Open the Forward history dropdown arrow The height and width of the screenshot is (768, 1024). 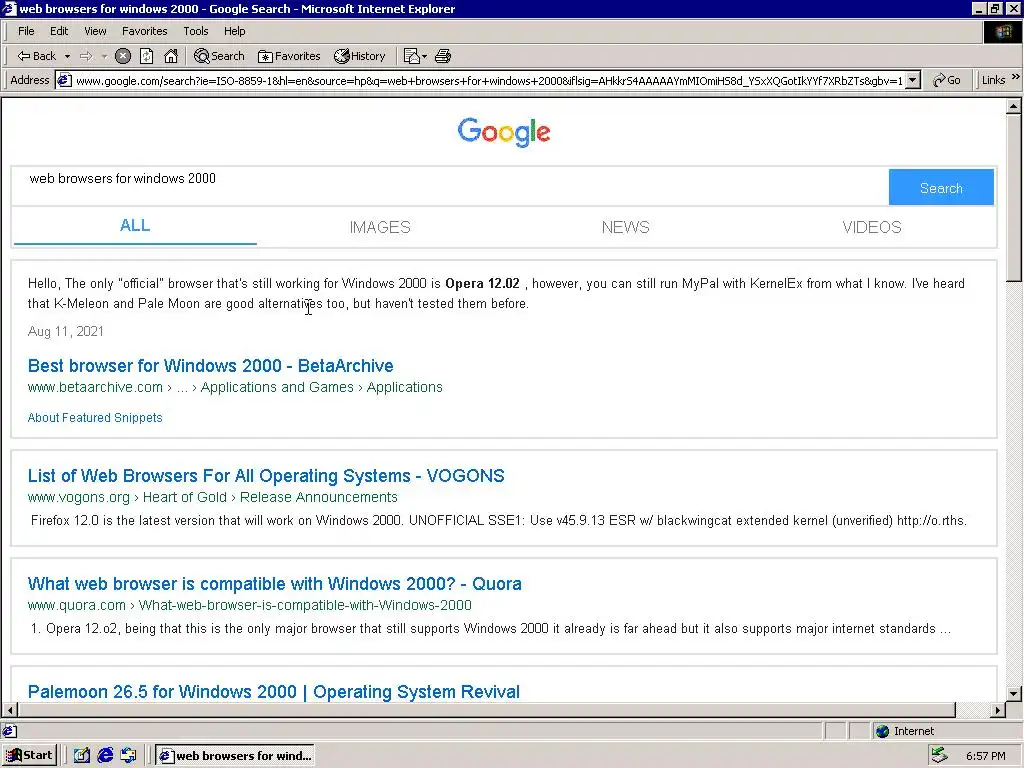coord(104,56)
